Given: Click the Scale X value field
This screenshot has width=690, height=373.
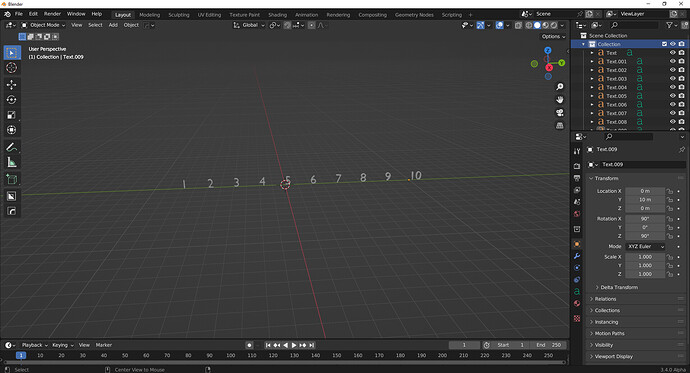Looking at the screenshot, I should pyautogui.click(x=645, y=257).
